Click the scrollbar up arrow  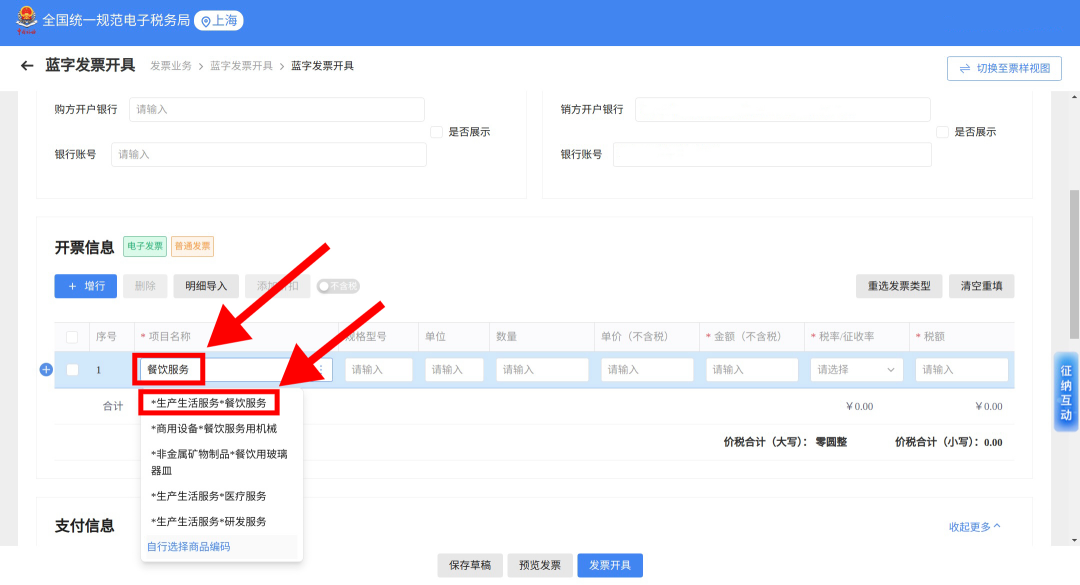1074,97
